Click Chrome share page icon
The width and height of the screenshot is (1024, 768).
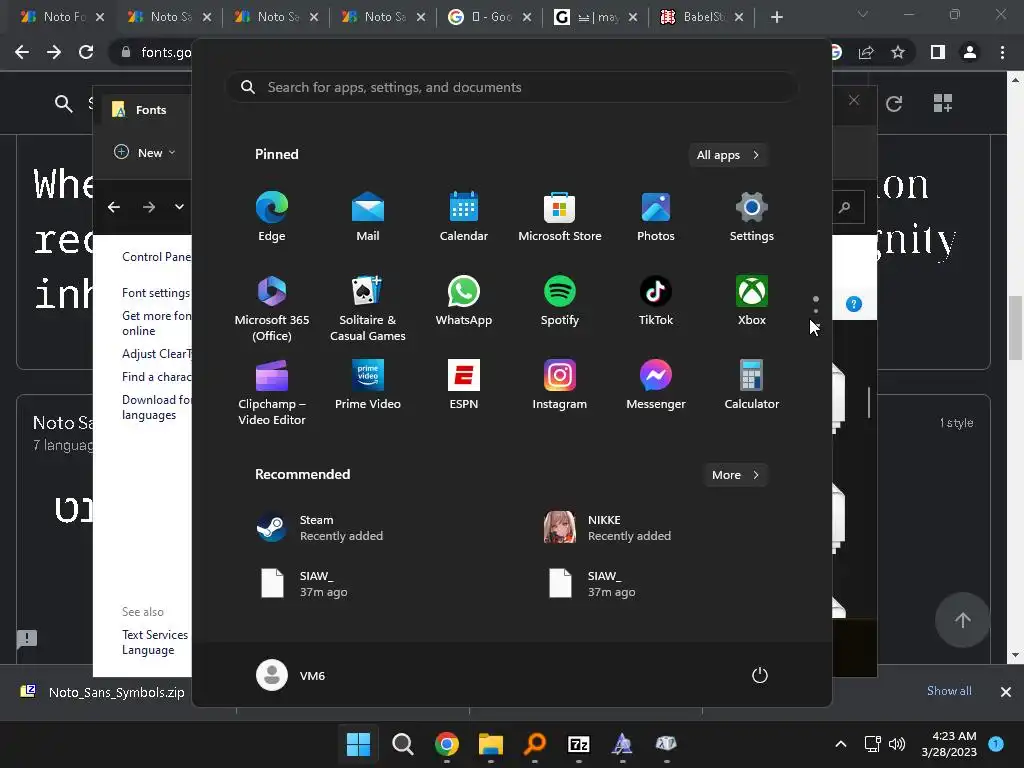tap(866, 52)
